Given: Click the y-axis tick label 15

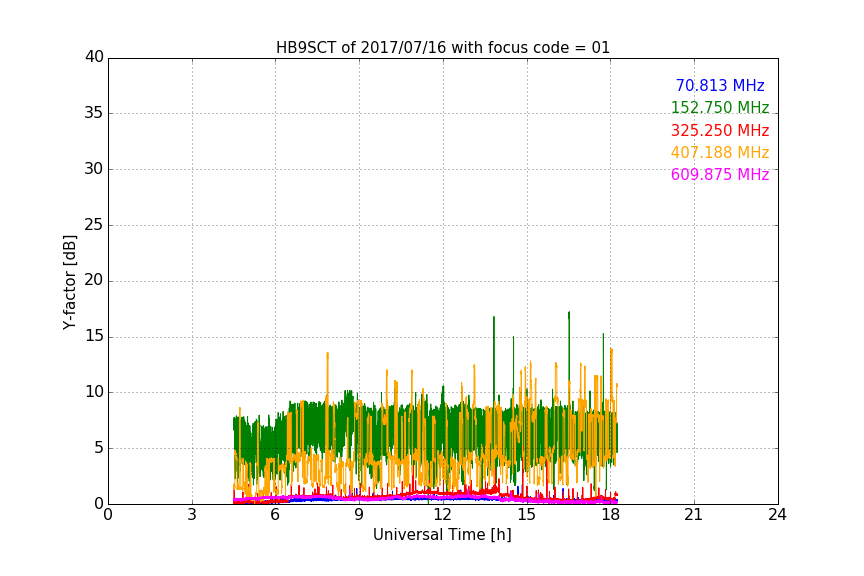Looking at the screenshot, I should 94,336.
